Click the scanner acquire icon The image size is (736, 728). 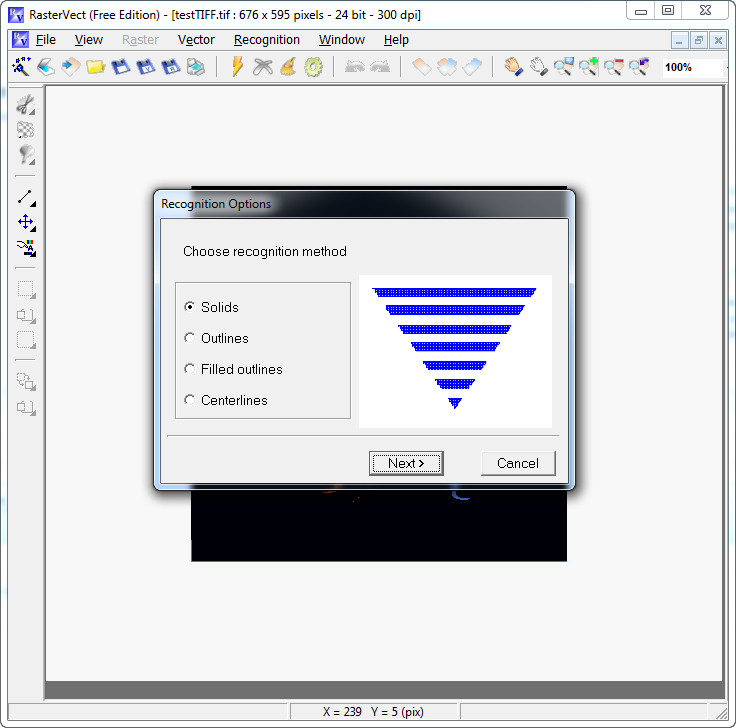pos(46,67)
